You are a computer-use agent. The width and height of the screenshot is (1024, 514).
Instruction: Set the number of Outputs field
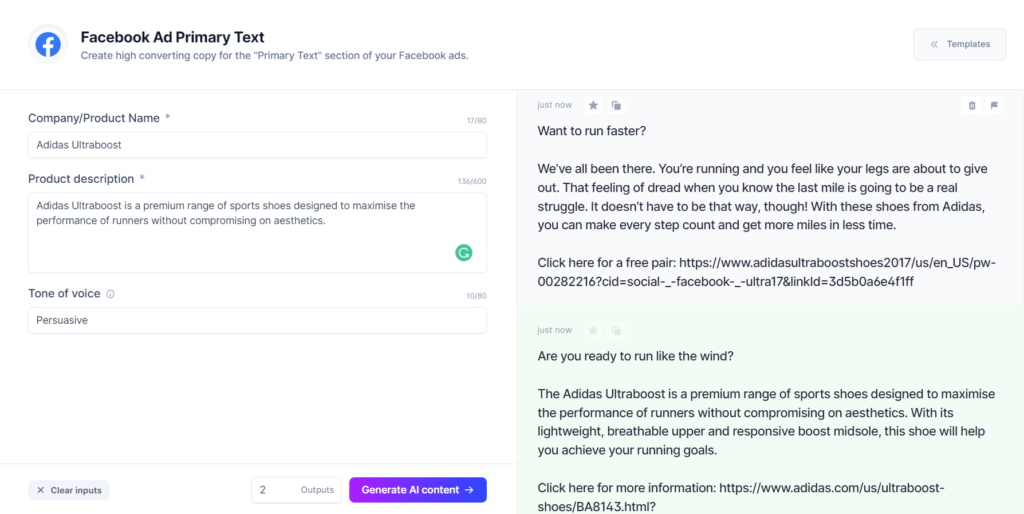296,490
